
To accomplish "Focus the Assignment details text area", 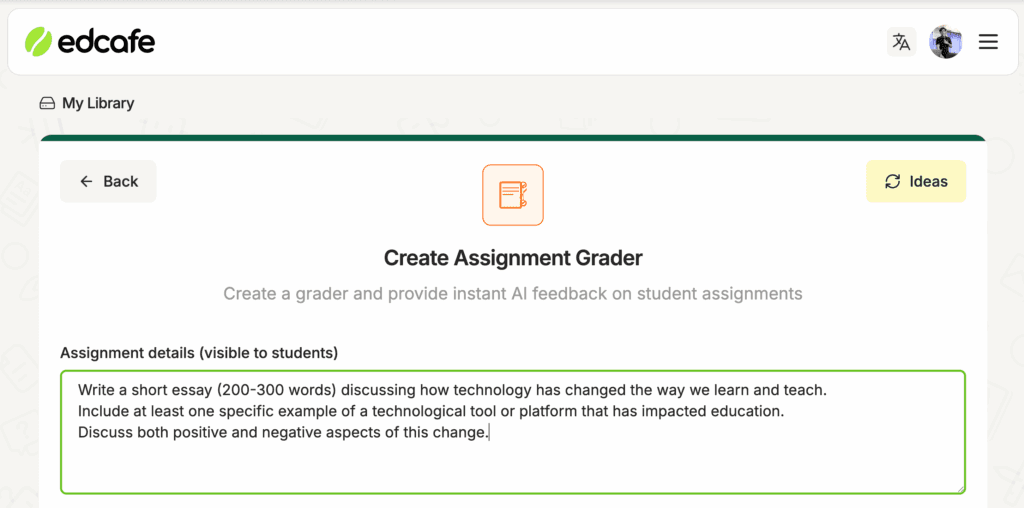I will pos(513,432).
